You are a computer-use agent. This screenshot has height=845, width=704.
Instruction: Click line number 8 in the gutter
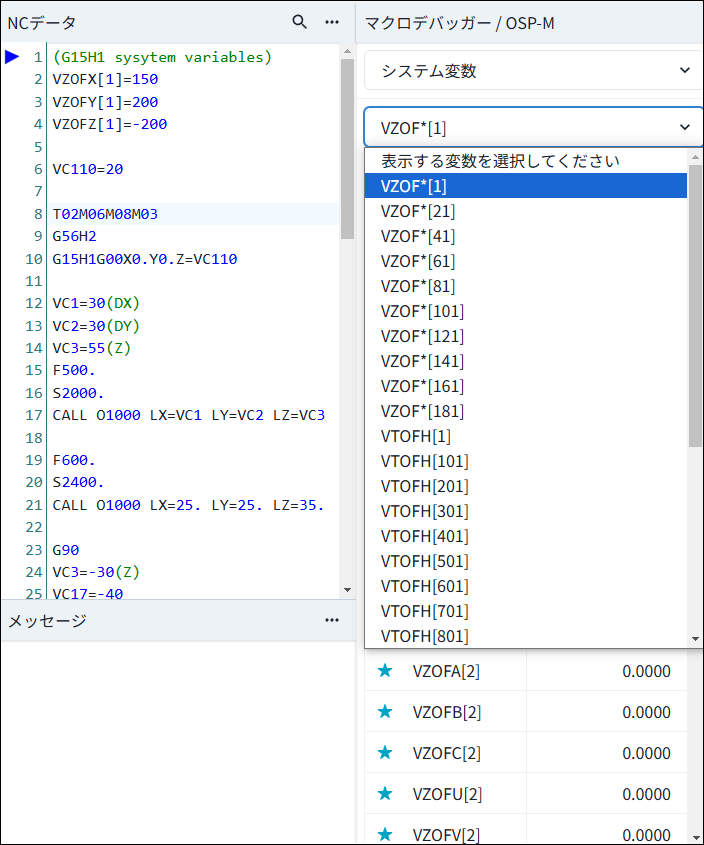click(x=38, y=214)
